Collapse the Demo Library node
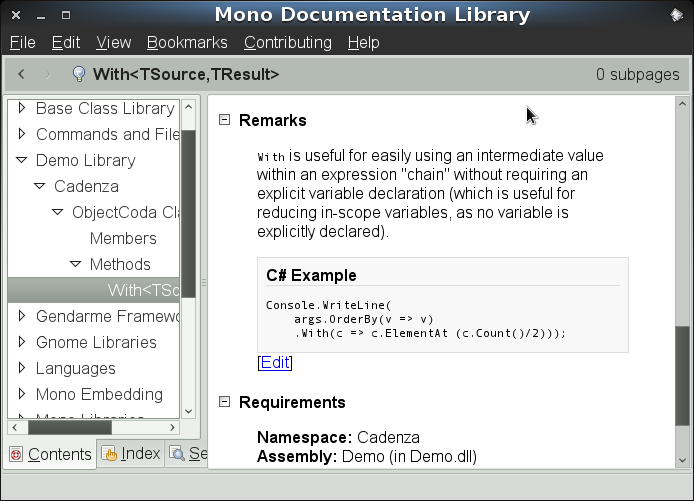This screenshot has width=694, height=501. 21,160
